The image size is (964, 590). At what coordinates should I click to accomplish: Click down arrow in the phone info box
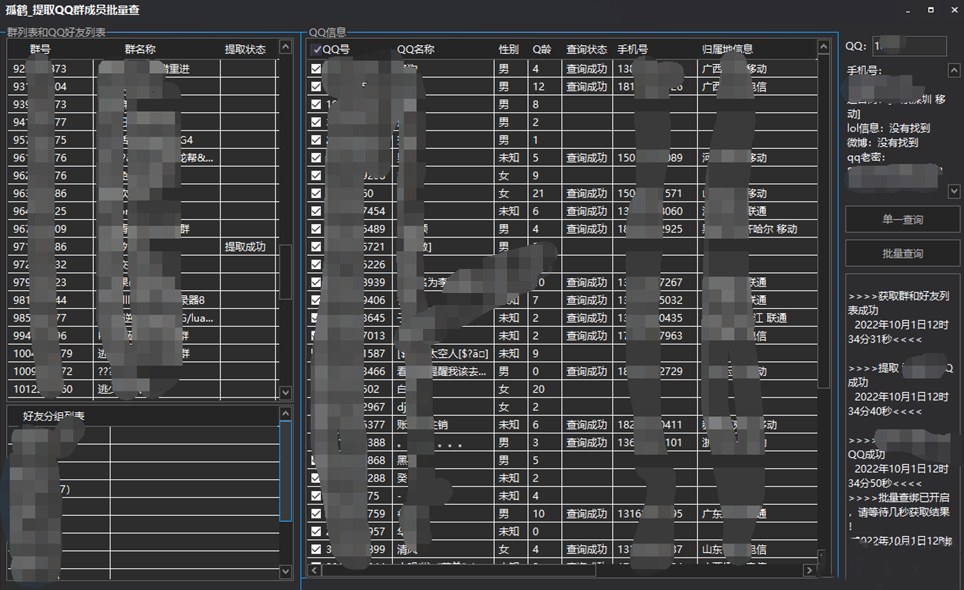coord(953,191)
